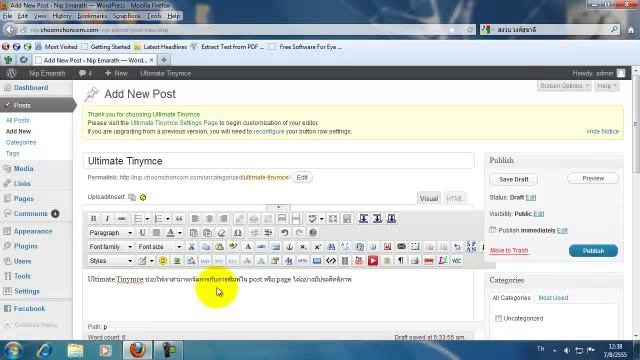
Task: Insert a blockquote
Action: (x=179, y=219)
